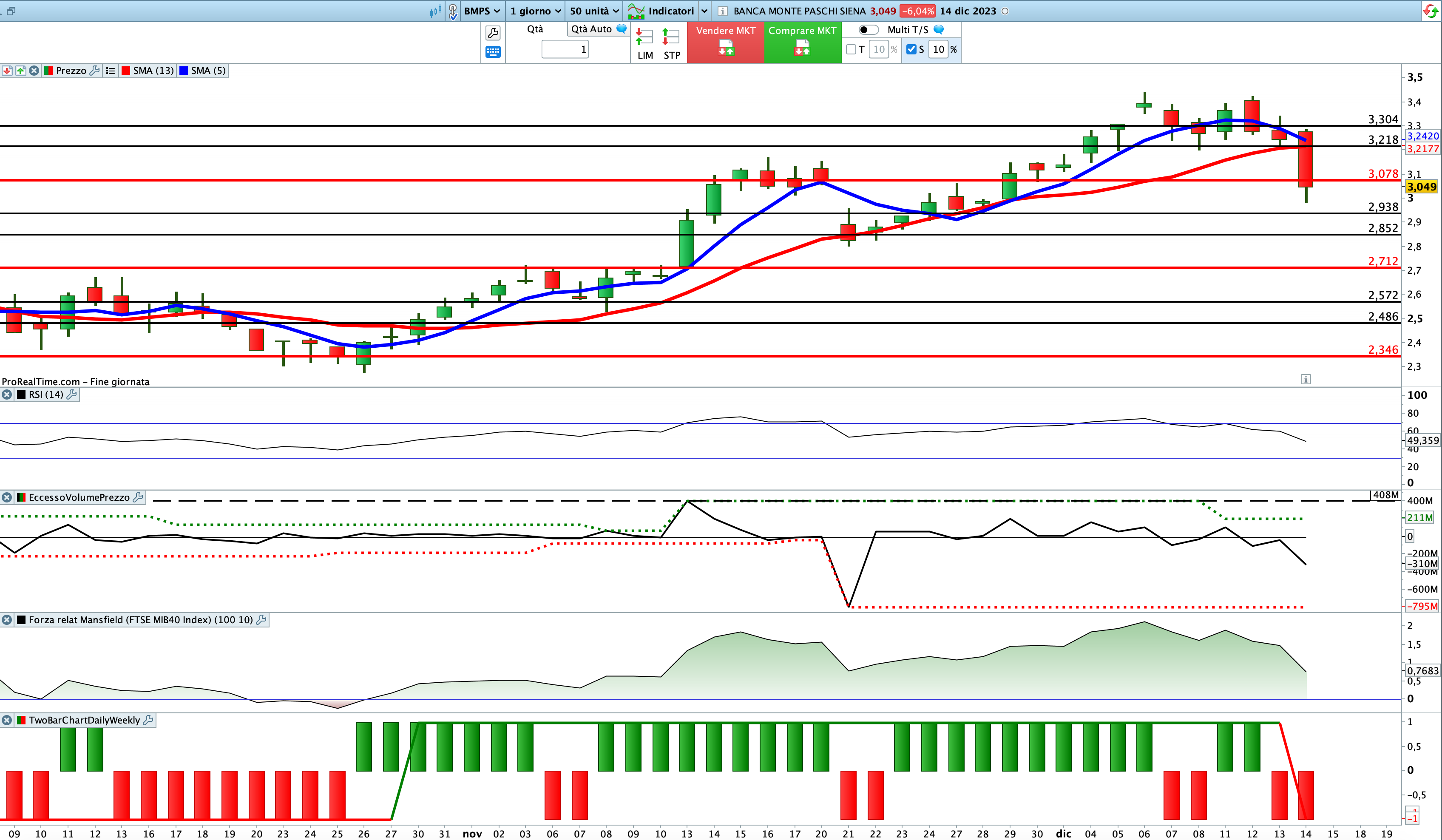Click the blue SMA (5) color swatch
Viewport: 1442px width, 840px height.
click(x=184, y=71)
